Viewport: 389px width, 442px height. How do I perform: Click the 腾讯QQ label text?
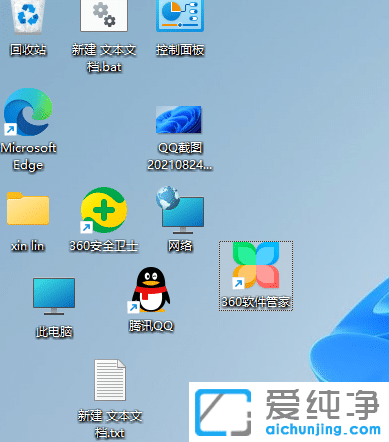pyautogui.click(x=151, y=326)
